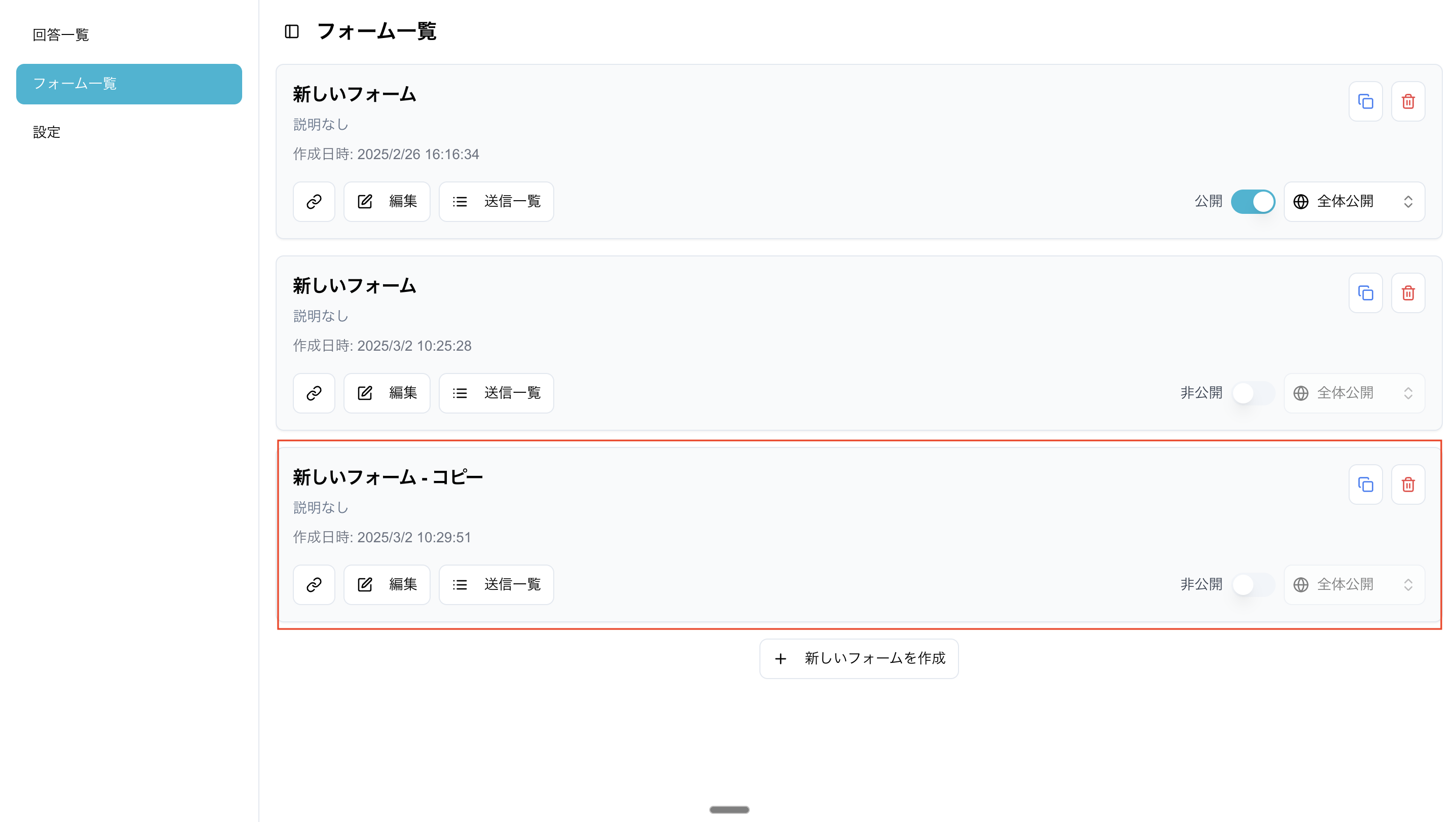This screenshot has height=822, width=1456.
Task: Toggle 非公開 switch on 新しいフォーム - コピー
Action: tap(1252, 584)
